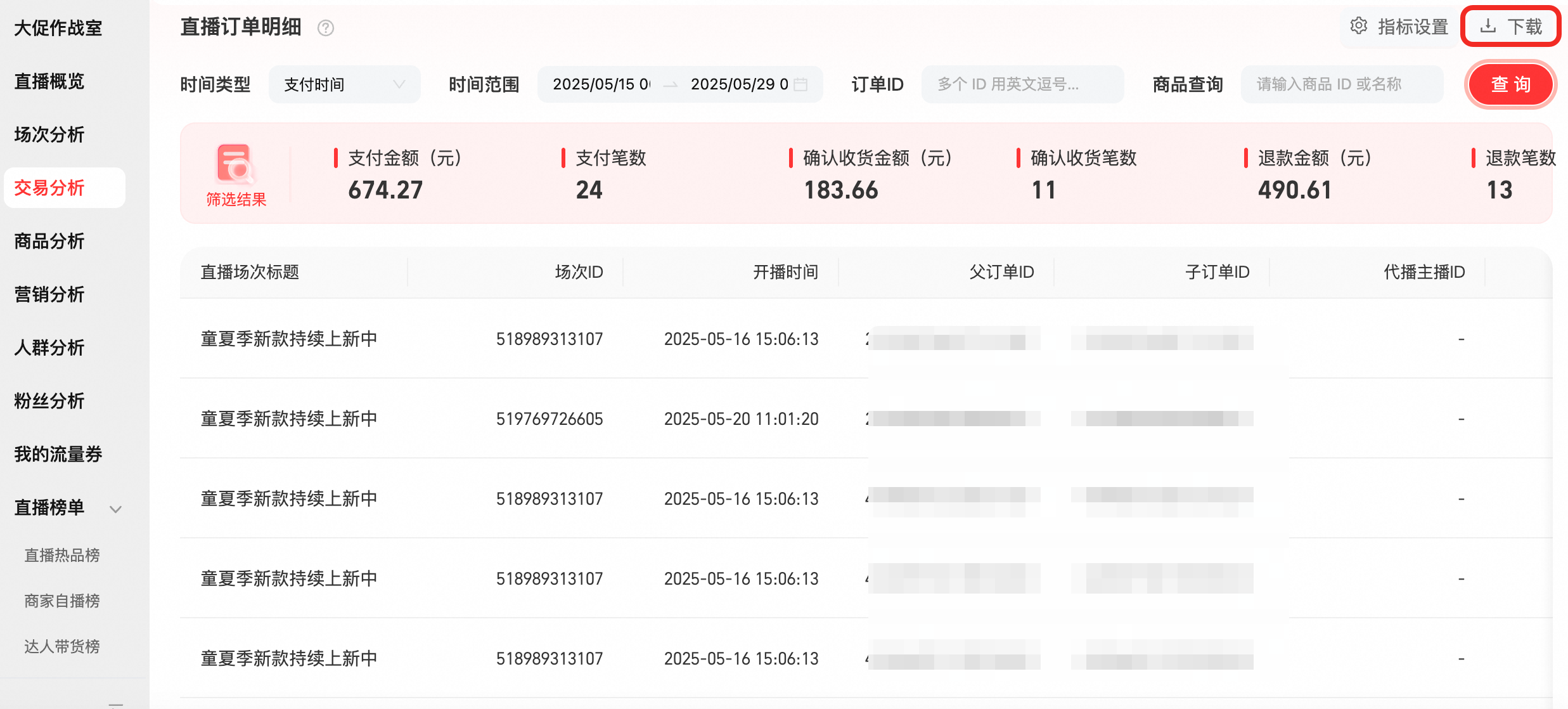
Task: Click the 退款金额 value 490.61
Action: coord(1295,190)
